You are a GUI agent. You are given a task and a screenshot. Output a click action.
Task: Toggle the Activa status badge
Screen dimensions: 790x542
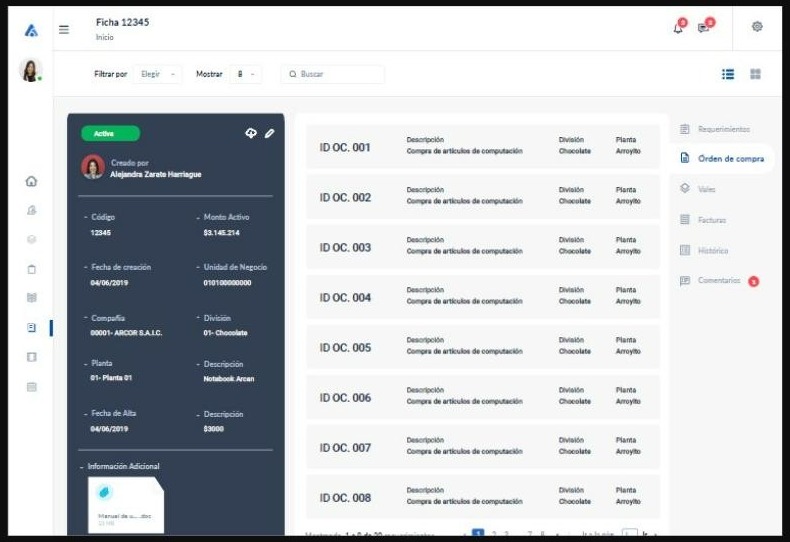(110, 133)
